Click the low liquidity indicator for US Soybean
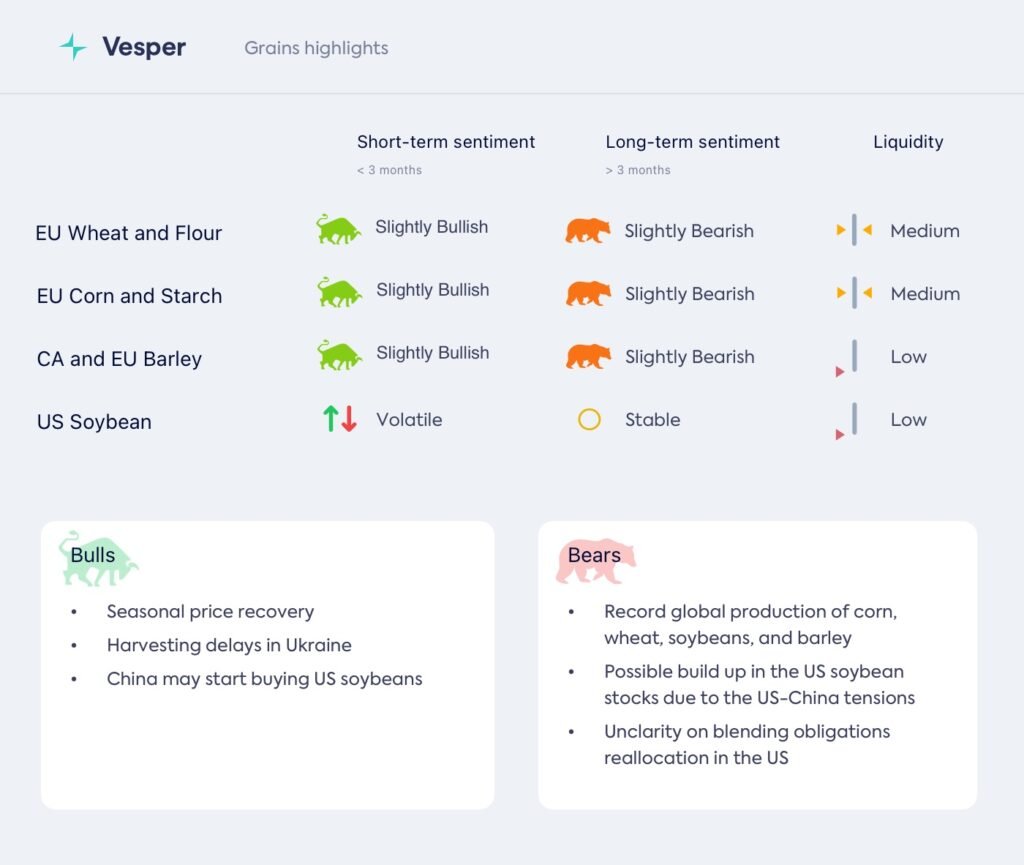Image resolution: width=1024 pixels, height=865 pixels. coord(851,421)
